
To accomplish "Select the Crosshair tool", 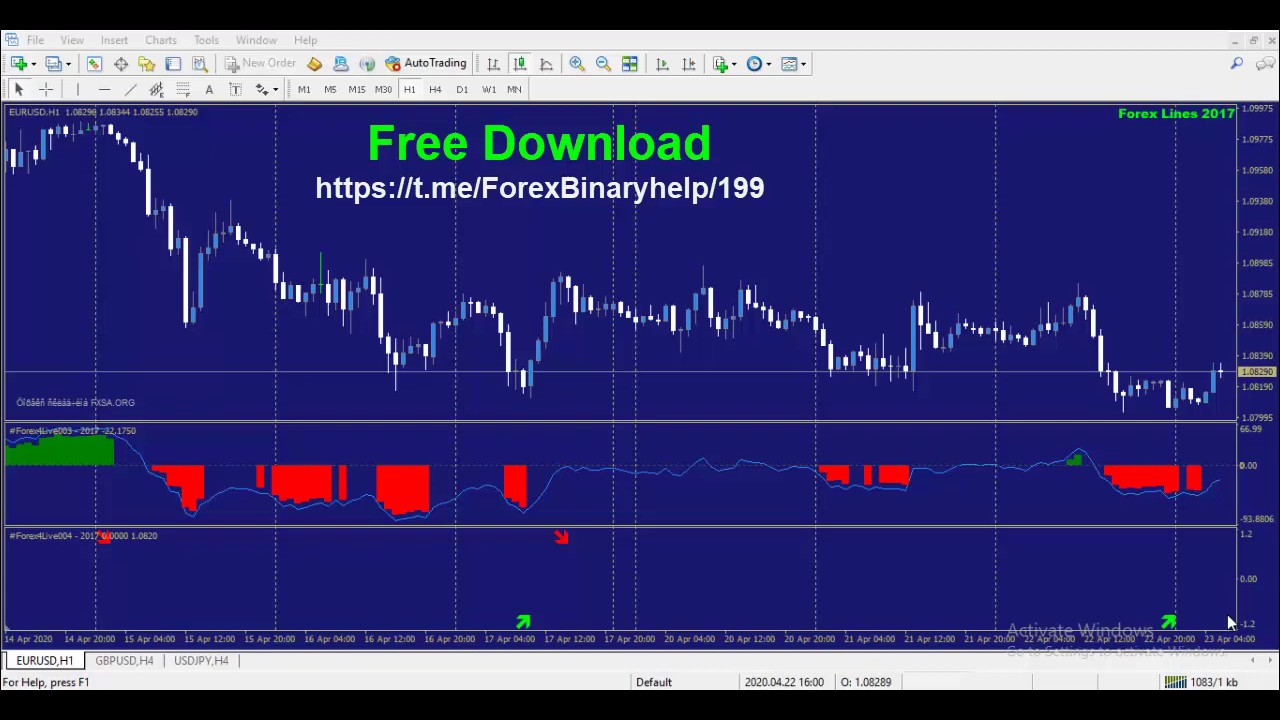I will click(x=45, y=90).
